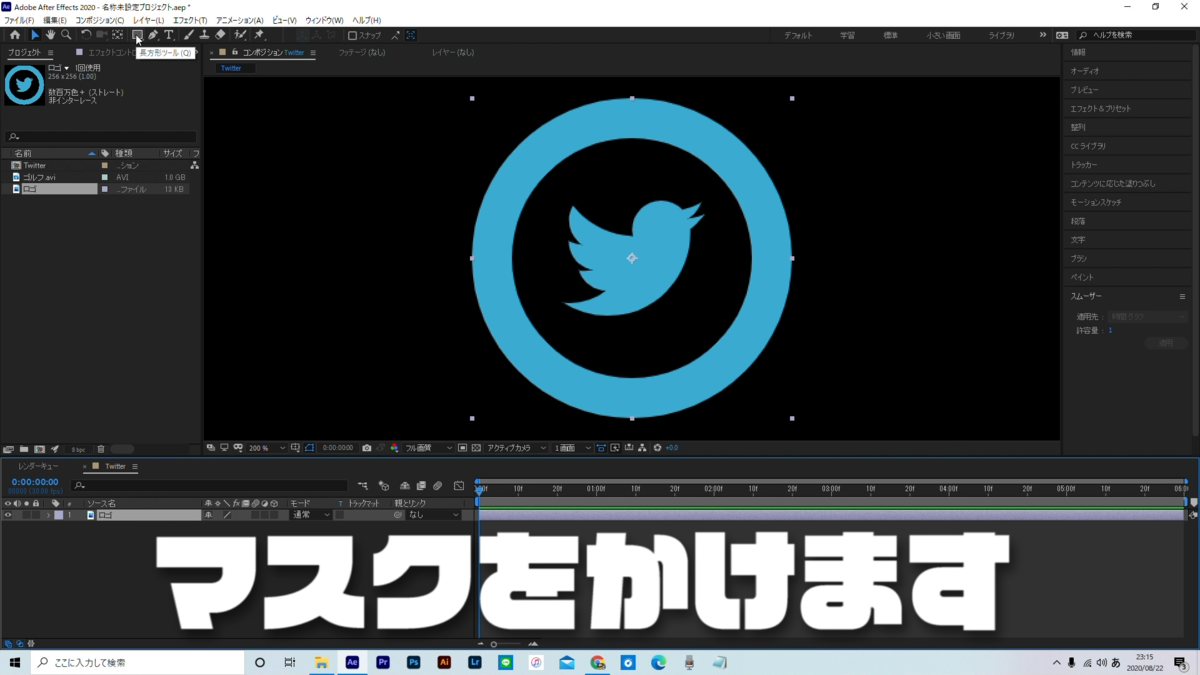Click the Home icon in toolbar

point(14,35)
